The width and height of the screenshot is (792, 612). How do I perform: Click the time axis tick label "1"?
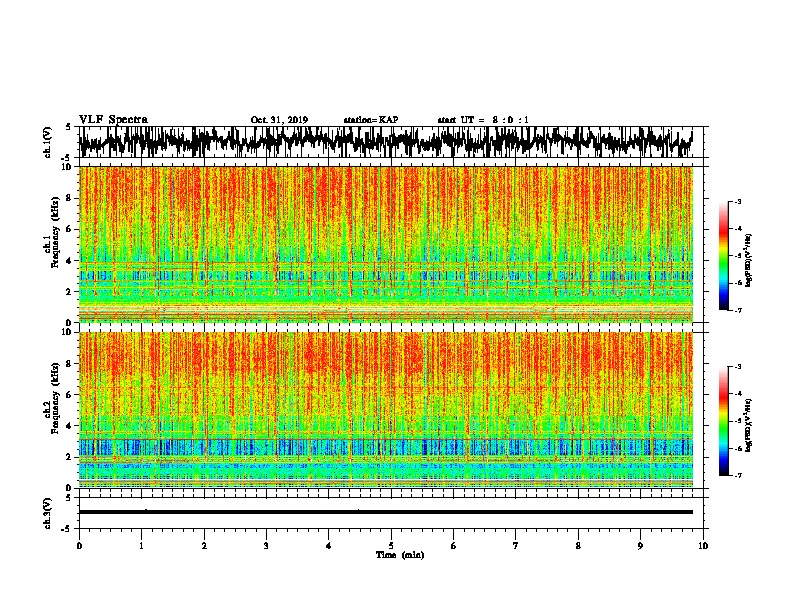point(141,546)
